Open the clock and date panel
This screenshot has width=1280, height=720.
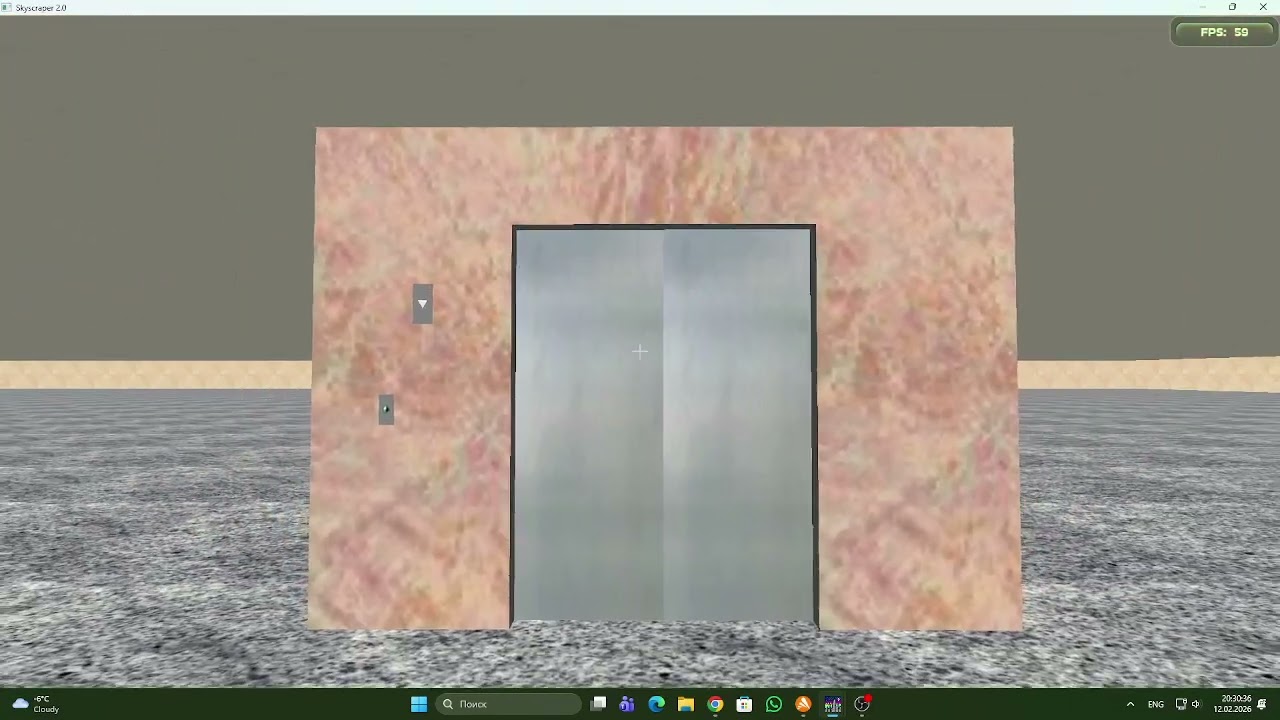point(1232,704)
